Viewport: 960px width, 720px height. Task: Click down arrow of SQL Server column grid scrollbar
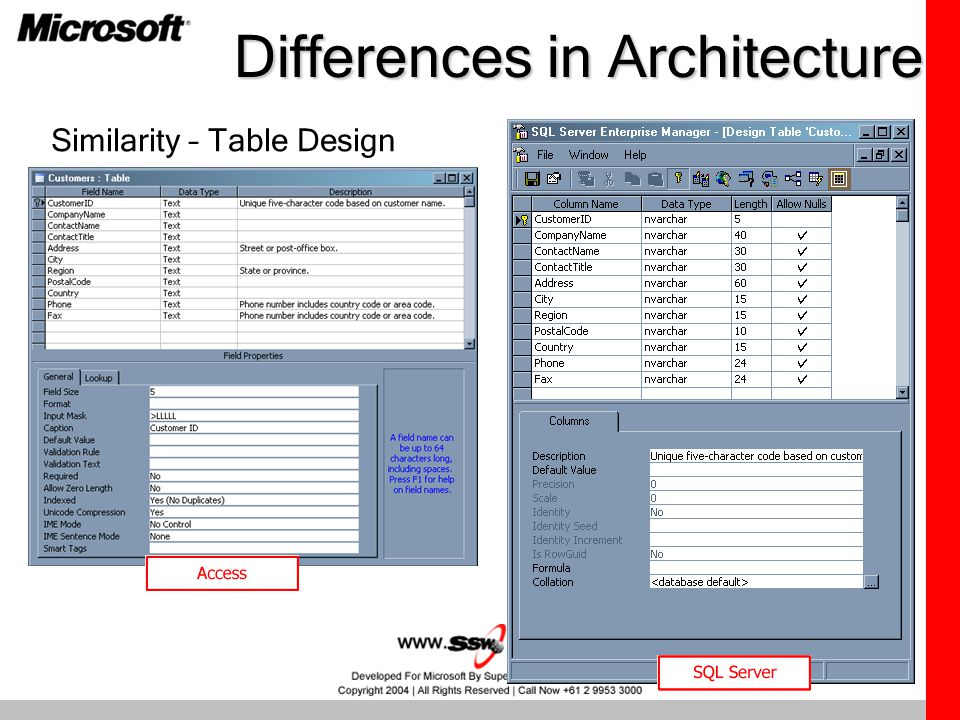coord(902,392)
